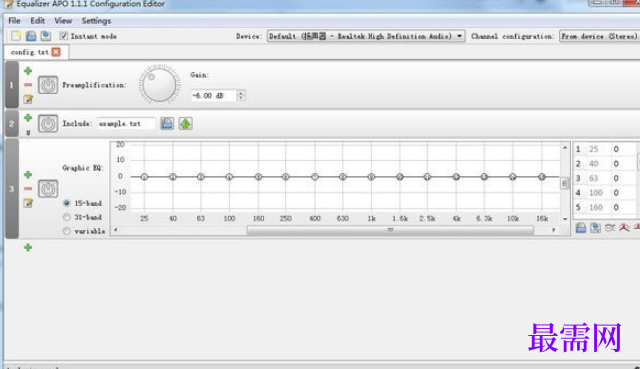Image resolution: width=640 pixels, height=369 pixels.
Task: Click the EQ graph scroll left arrow
Action: tap(116, 230)
